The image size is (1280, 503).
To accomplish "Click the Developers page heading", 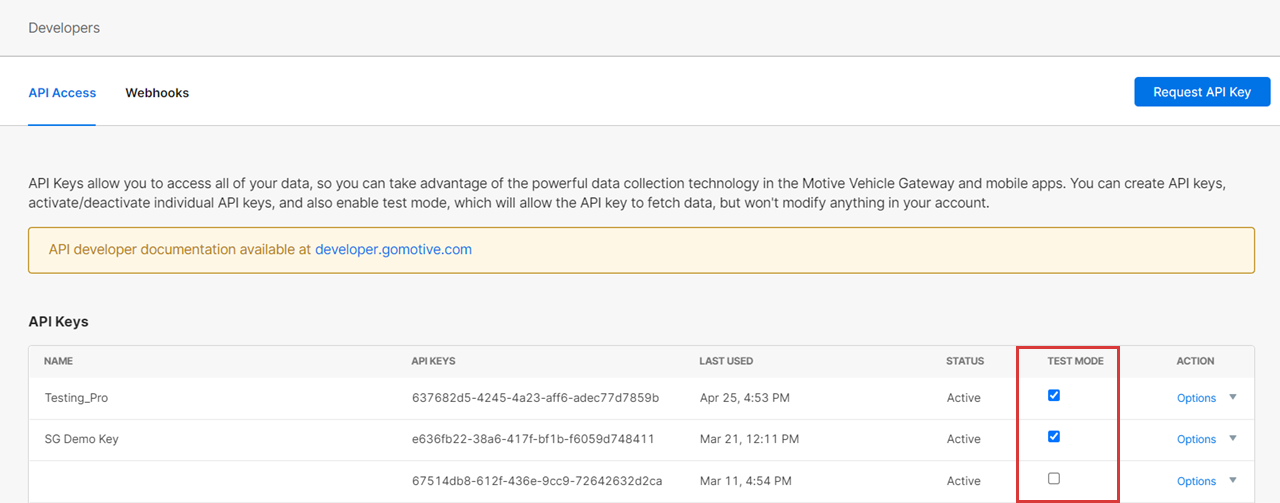I will [64, 28].
